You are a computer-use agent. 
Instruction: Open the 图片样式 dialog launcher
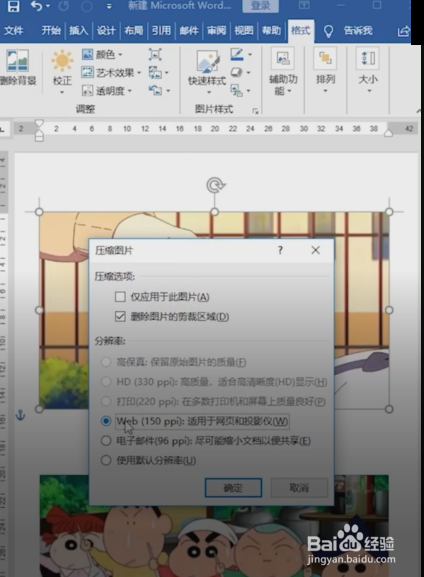[255, 111]
